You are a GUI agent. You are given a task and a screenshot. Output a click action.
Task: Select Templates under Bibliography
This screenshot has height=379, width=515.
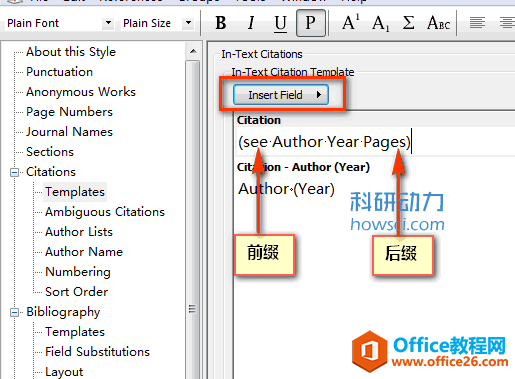click(75, 332)
